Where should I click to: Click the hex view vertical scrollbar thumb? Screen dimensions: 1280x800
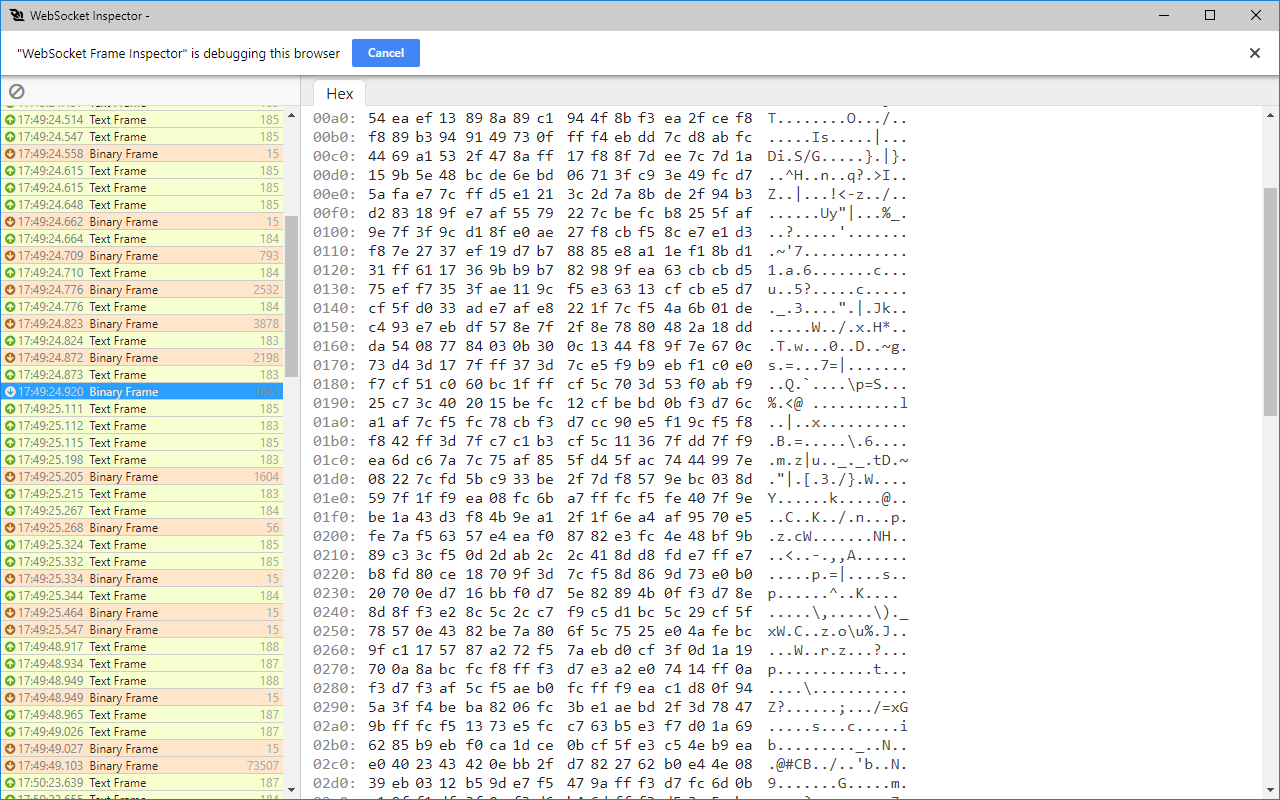click(x=1271, y=301)
